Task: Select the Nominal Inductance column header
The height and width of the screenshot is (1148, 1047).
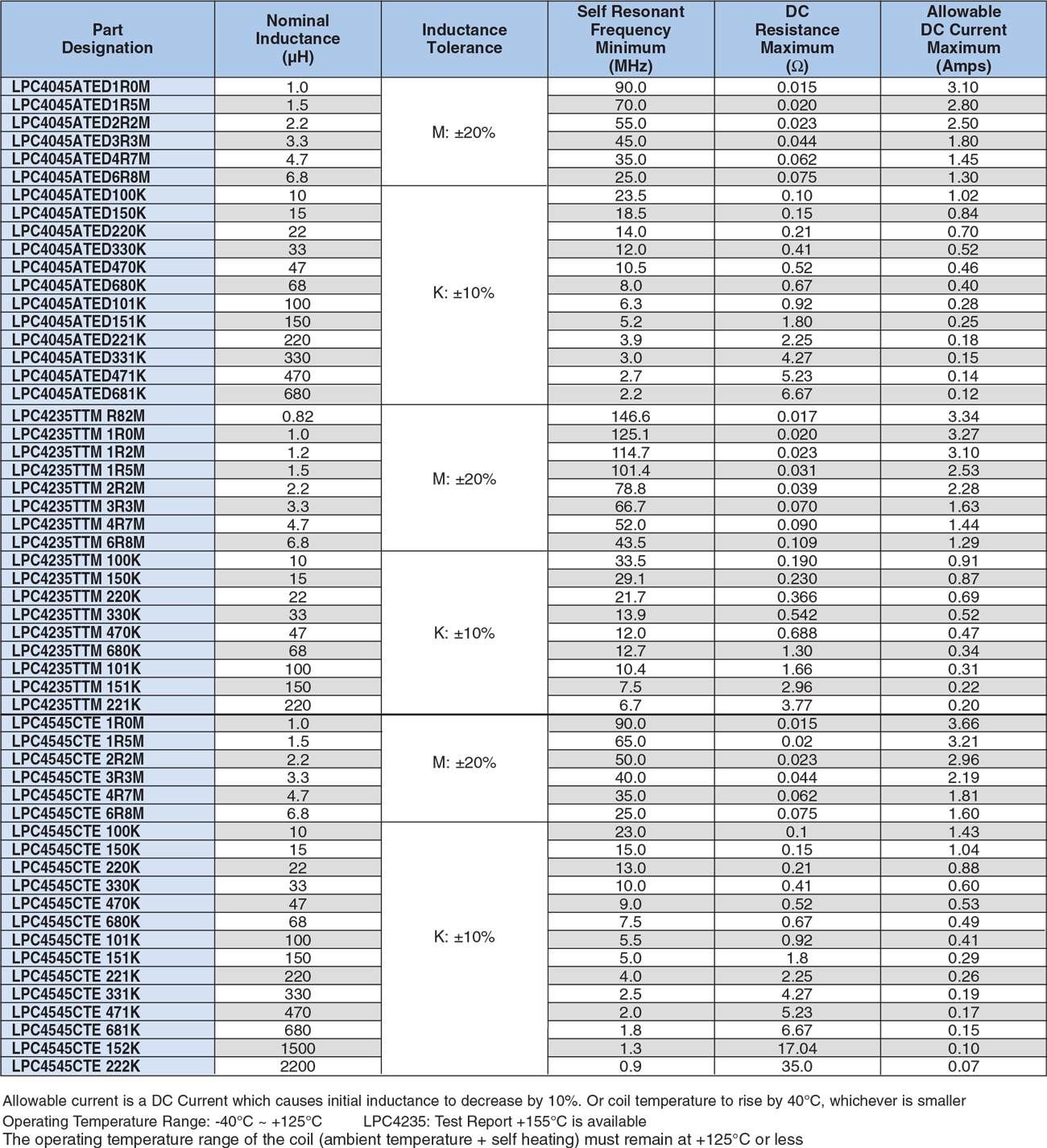Action: click(297, 39)
